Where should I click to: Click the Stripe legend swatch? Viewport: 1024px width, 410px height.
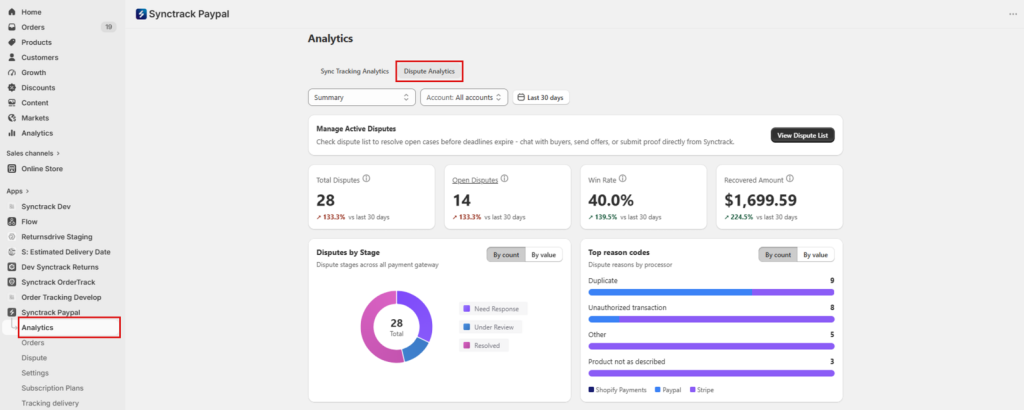click(x=692, y=390)
